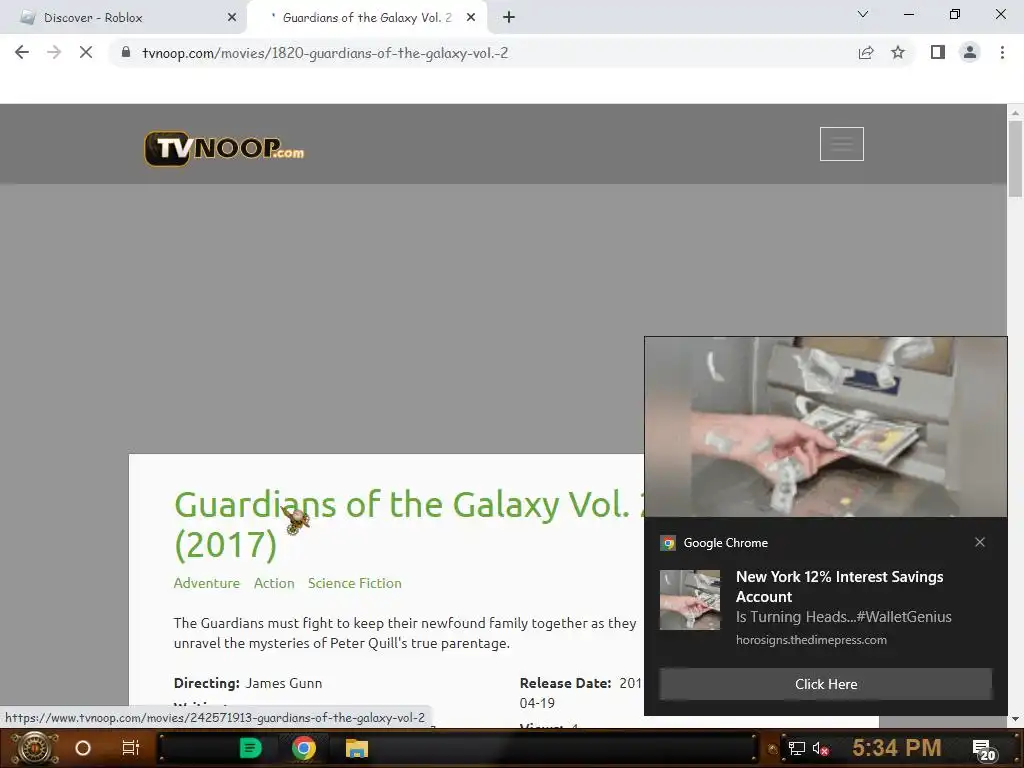This screenshot has height=768, width=1024.
Task: Click the Release Date label
Action: click(x=566, y=683)
